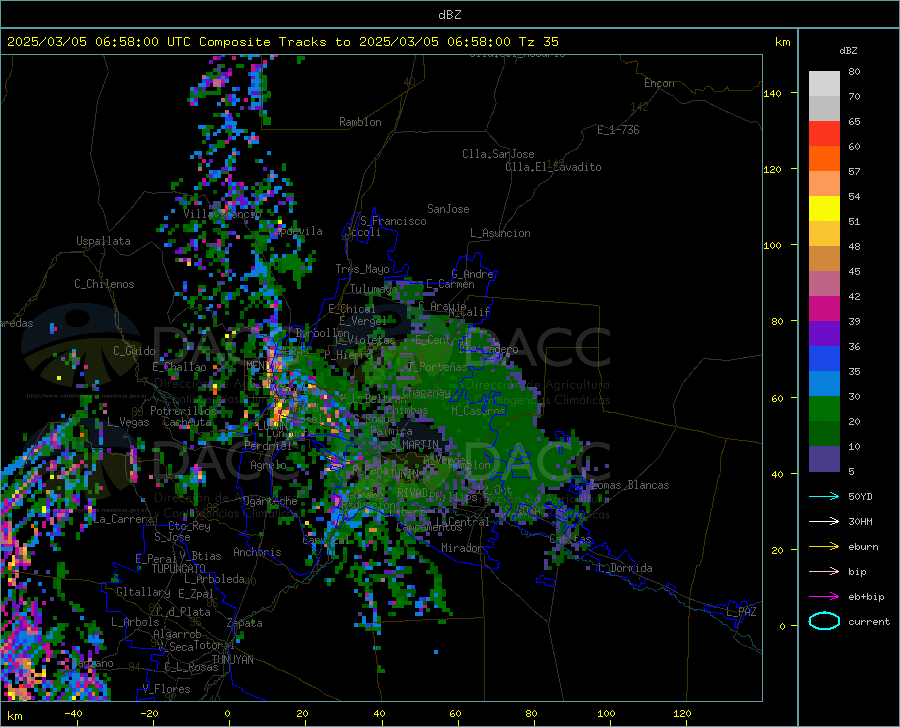The width and height of the screenshot is (900, 727).
Task: Click the SanJose map label
Action: pos(448,209)
